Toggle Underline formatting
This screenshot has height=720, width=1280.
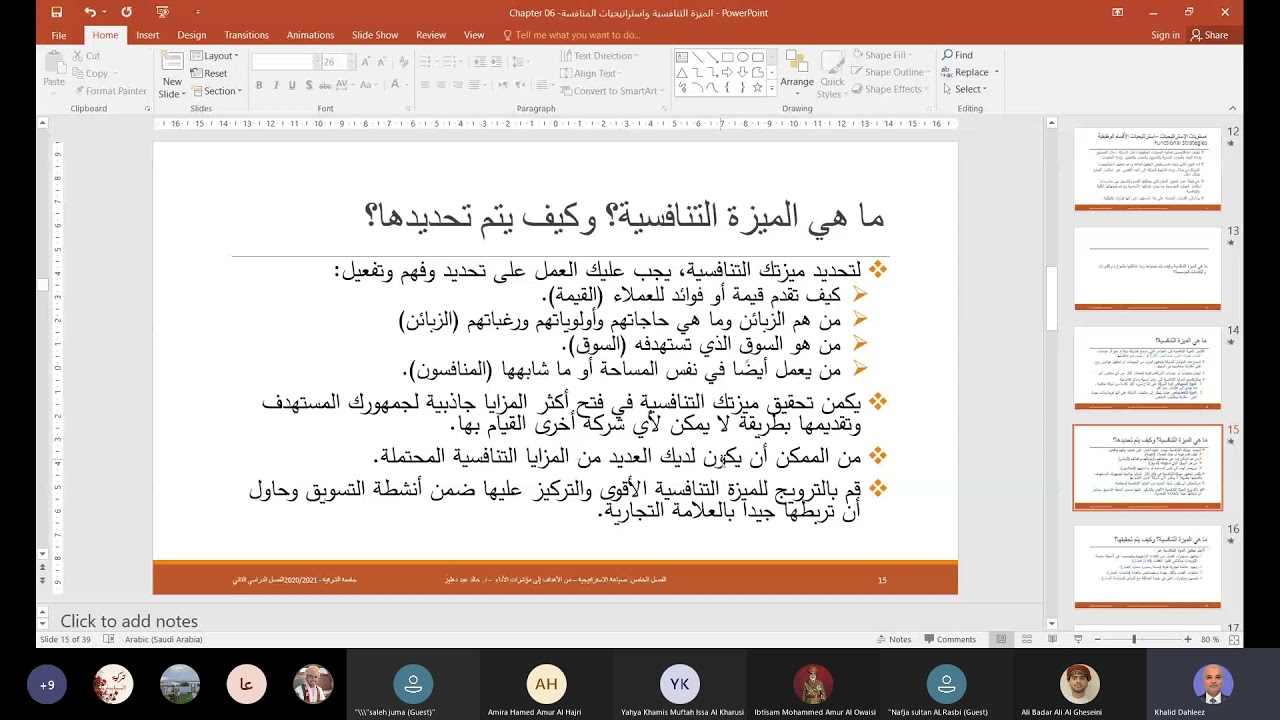[292, 85]
